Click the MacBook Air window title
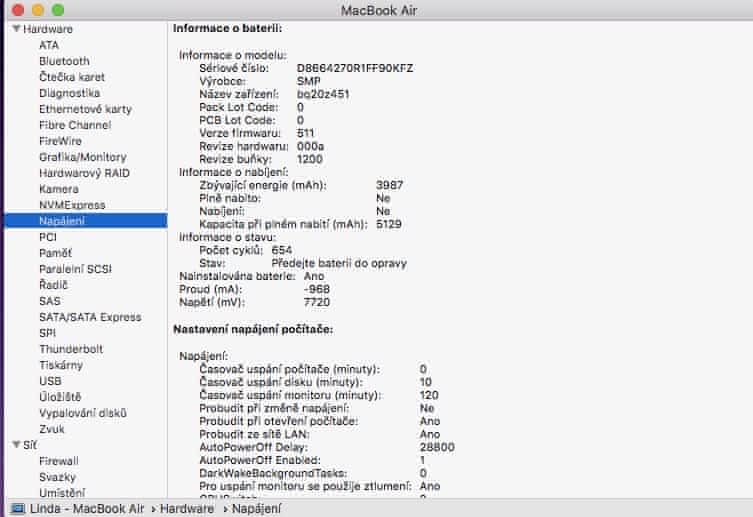The image size is (753, 517). [x=379, y=11]
